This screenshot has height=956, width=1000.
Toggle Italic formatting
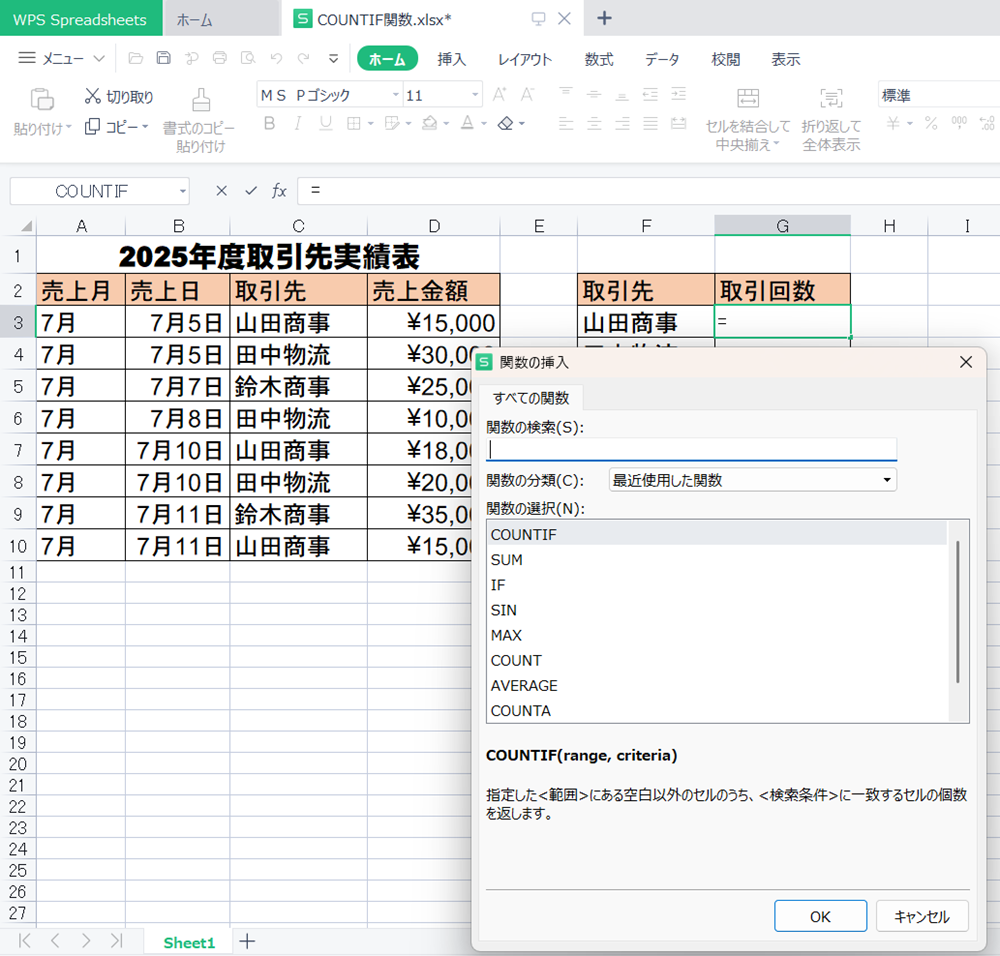[297, 123]
